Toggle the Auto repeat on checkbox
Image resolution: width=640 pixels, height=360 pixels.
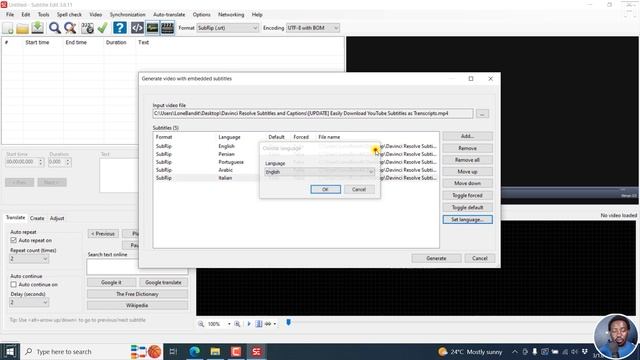point(13,240)
